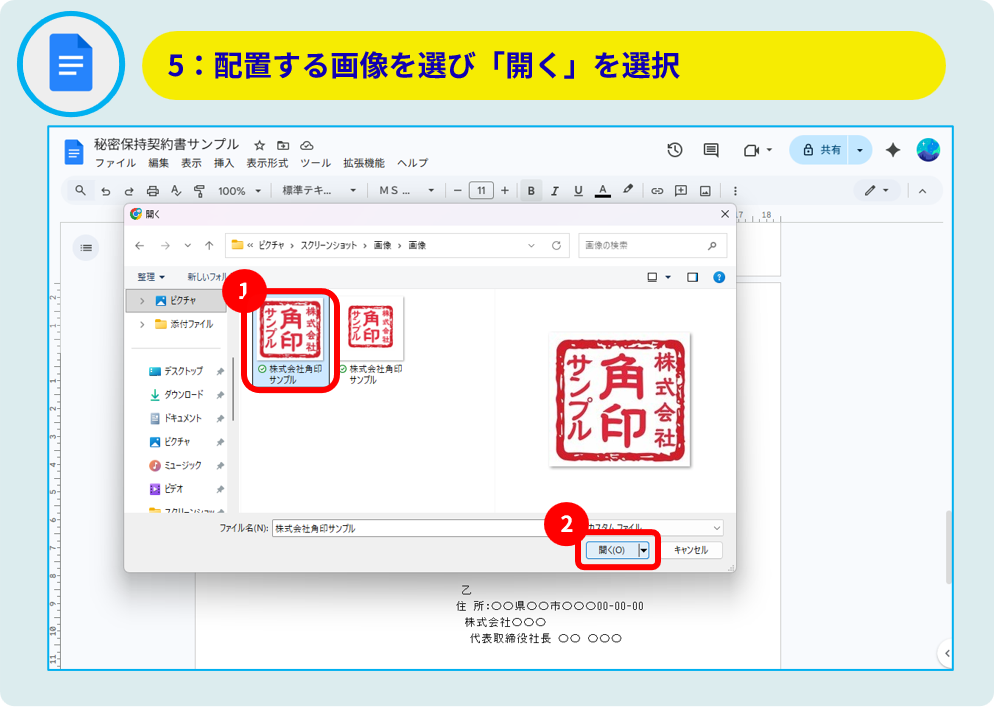Image resolution: width=994 pixels, height=707 pixels.
Task: Expand the ピクチャ tree node
Action: pos(142,300)
